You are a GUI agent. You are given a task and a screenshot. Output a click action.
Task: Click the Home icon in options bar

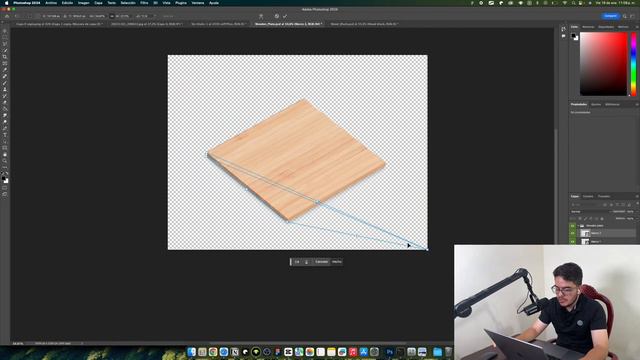(x=7, y=16)
